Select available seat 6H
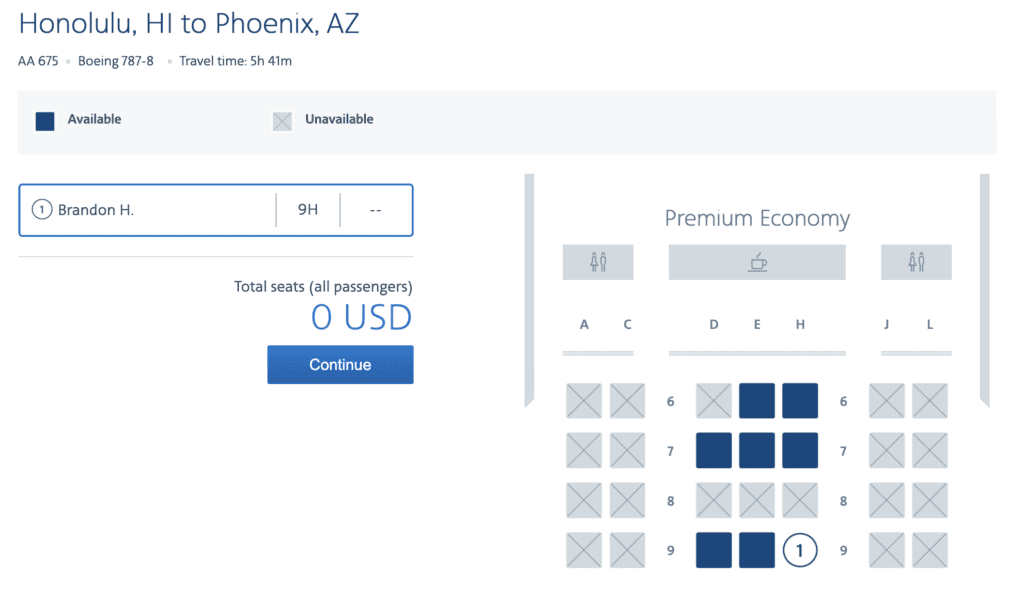1024x589 pixels. [800, 401]
